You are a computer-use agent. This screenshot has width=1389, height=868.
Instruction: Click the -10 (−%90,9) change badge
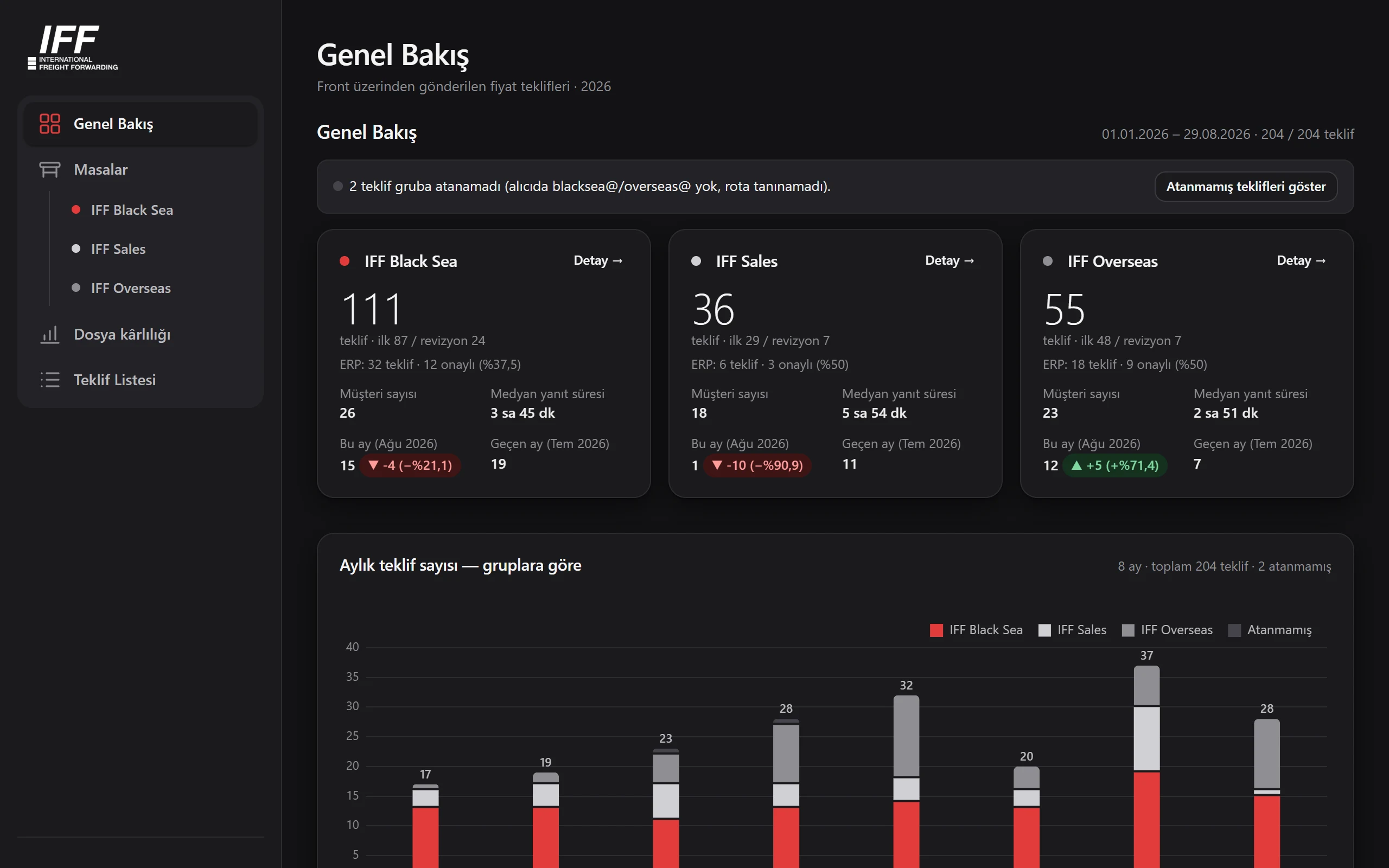point(757,465)
